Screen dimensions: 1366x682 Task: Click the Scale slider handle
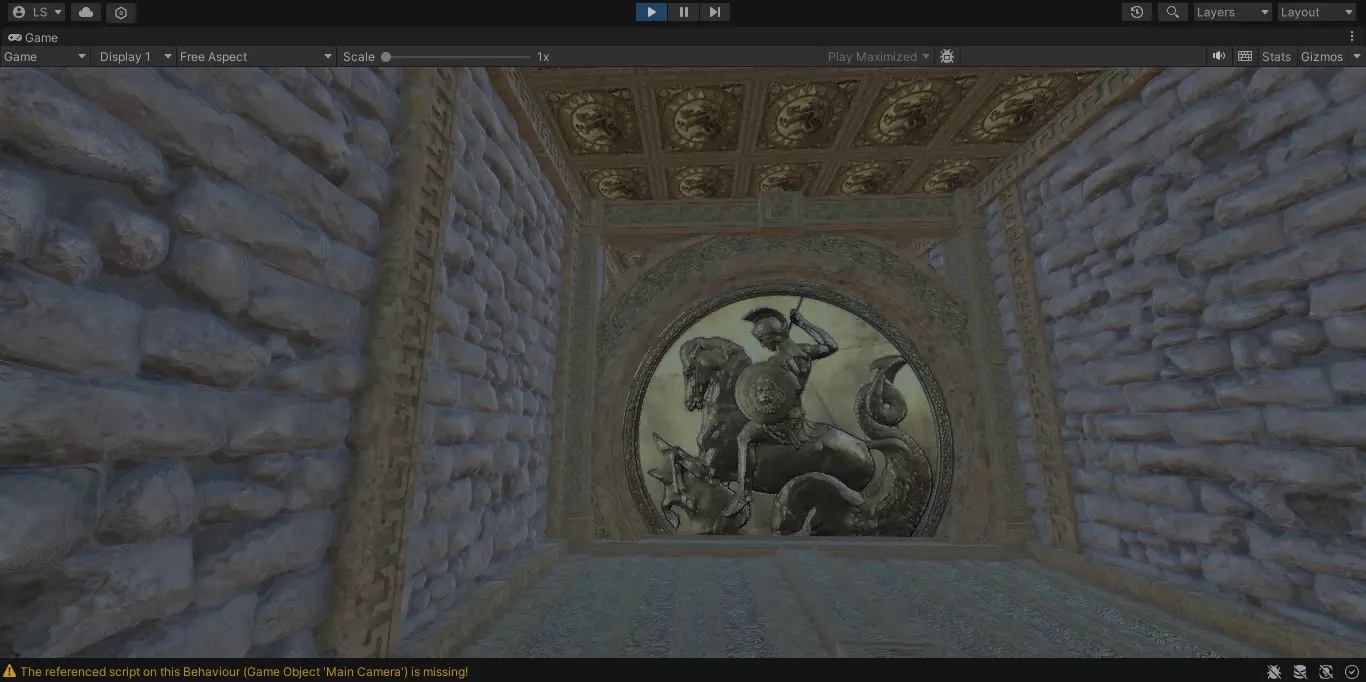pos(386,57)
